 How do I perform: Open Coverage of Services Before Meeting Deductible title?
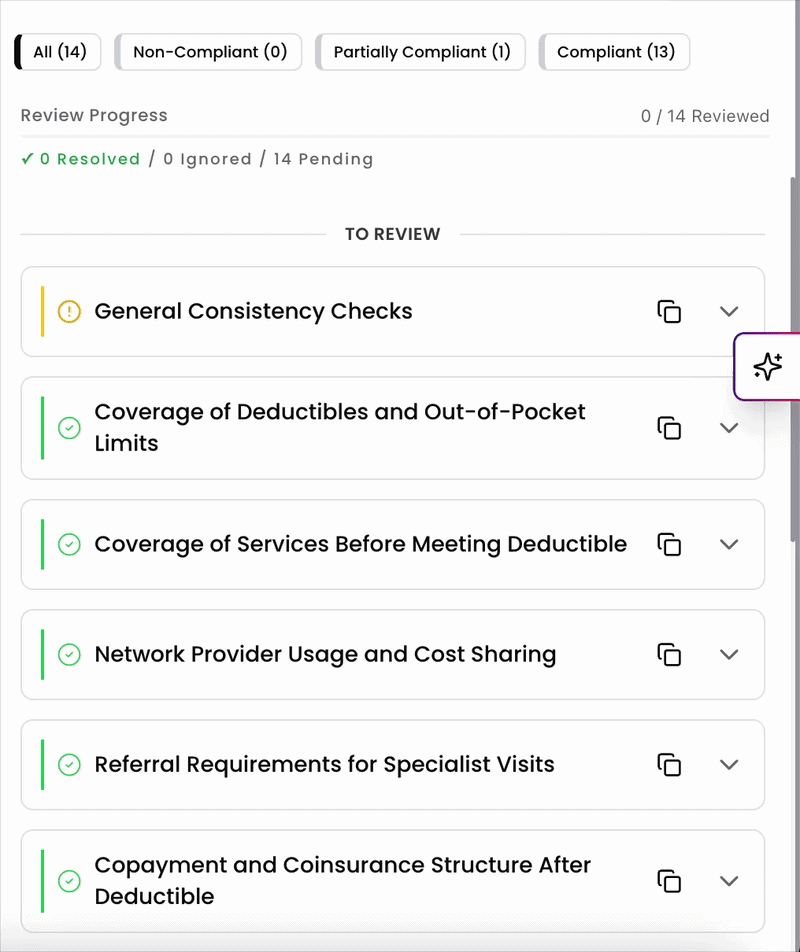point(361,544)
